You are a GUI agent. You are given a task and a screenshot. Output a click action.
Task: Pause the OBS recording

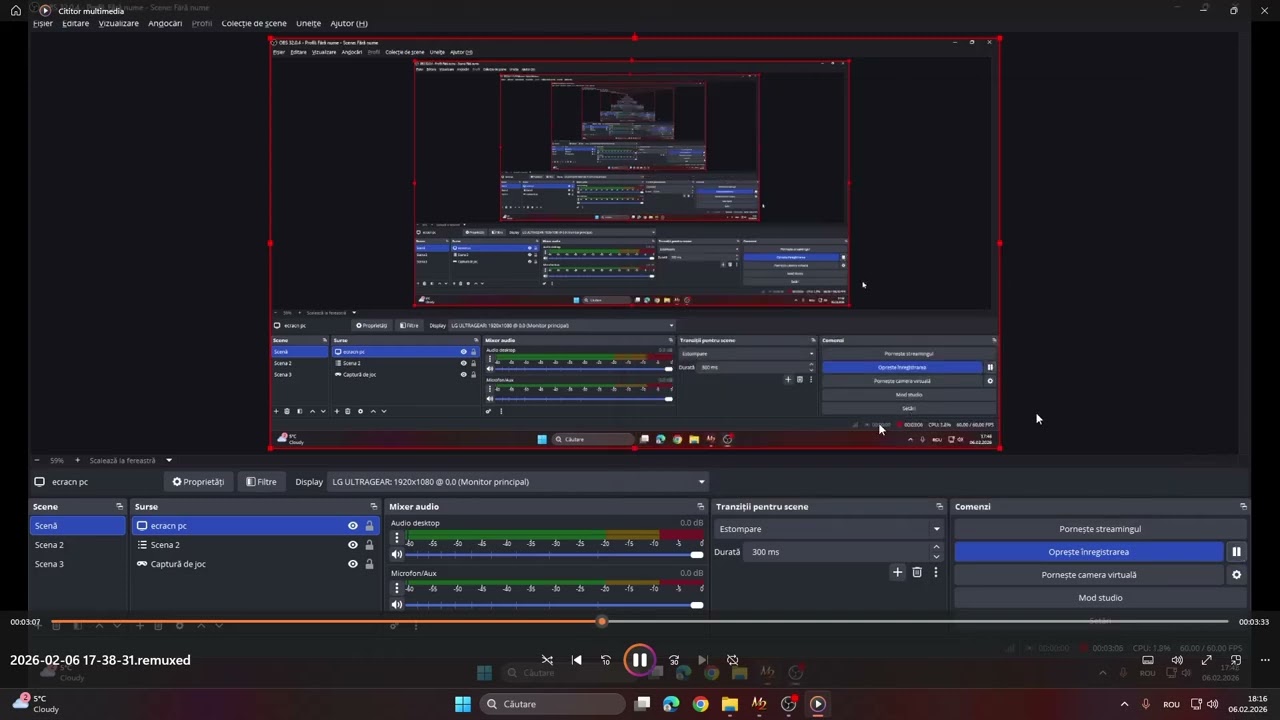click(1236, 552)
